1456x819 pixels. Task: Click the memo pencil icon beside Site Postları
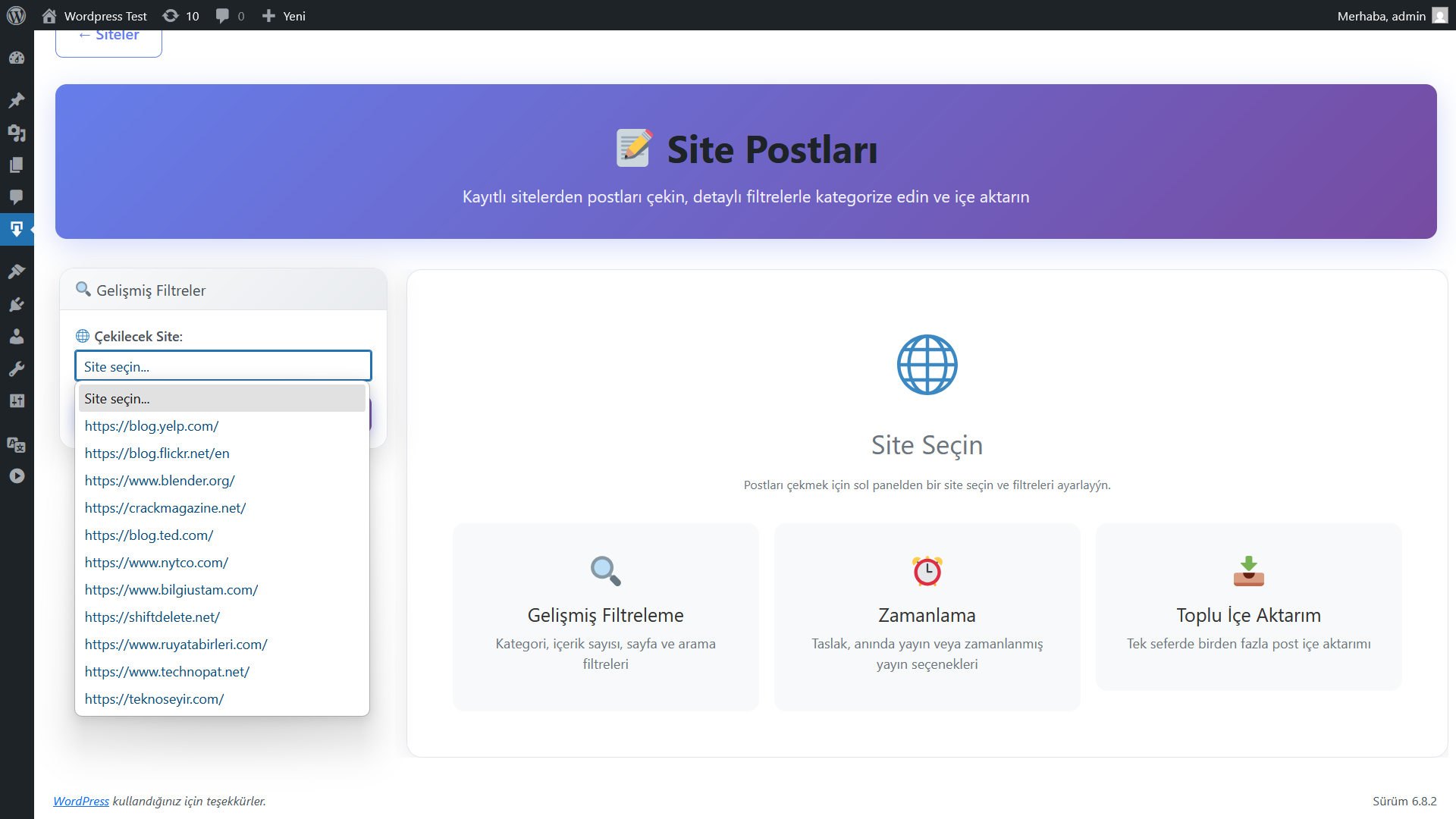(x=635, y=148)
